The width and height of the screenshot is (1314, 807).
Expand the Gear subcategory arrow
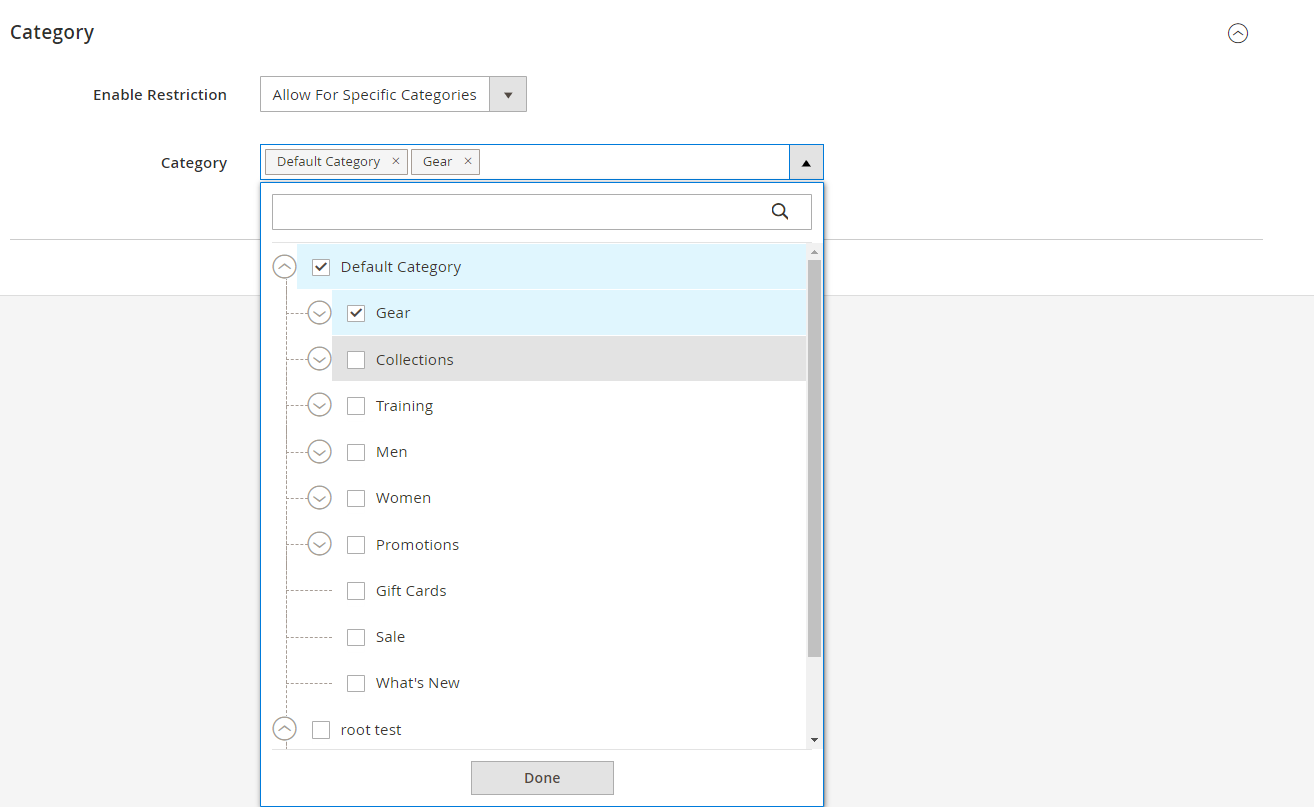coord(319,313)
